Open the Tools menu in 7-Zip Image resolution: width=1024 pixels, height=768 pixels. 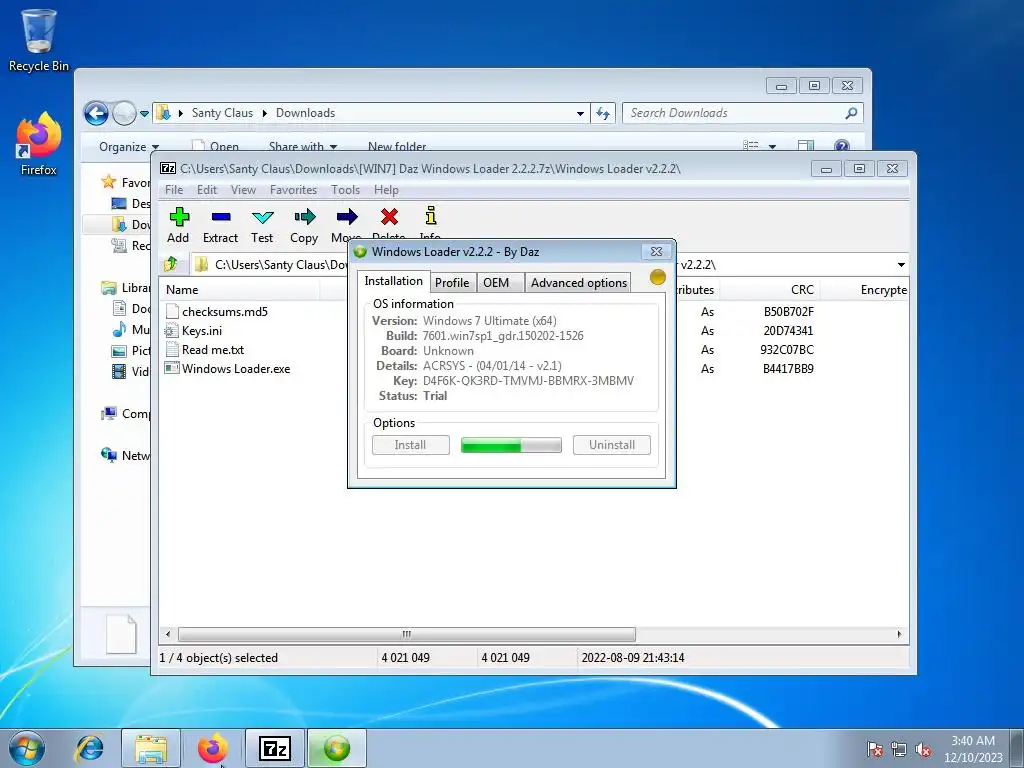coord(345,189)
